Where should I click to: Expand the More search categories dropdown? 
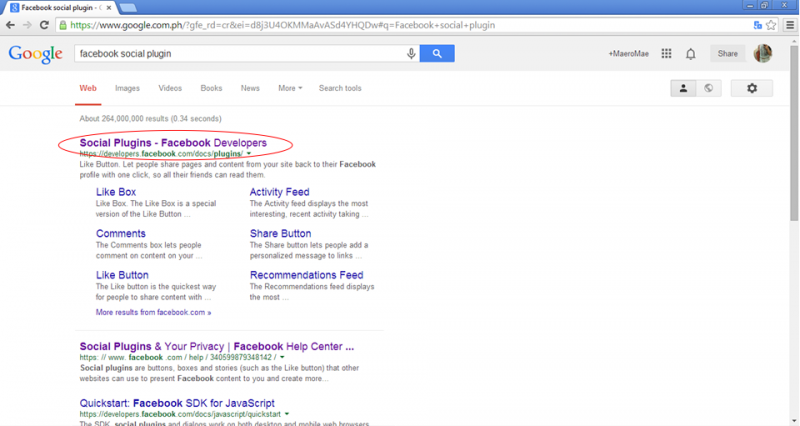pyautogui.click(x=290, y=88)
